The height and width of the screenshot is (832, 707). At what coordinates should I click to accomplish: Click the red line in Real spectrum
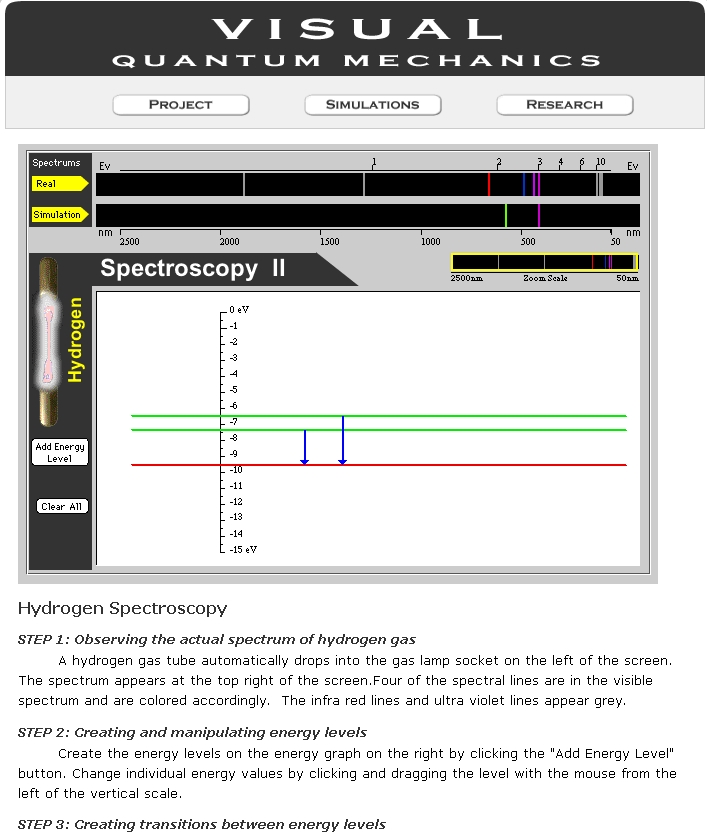coord(489,185)
